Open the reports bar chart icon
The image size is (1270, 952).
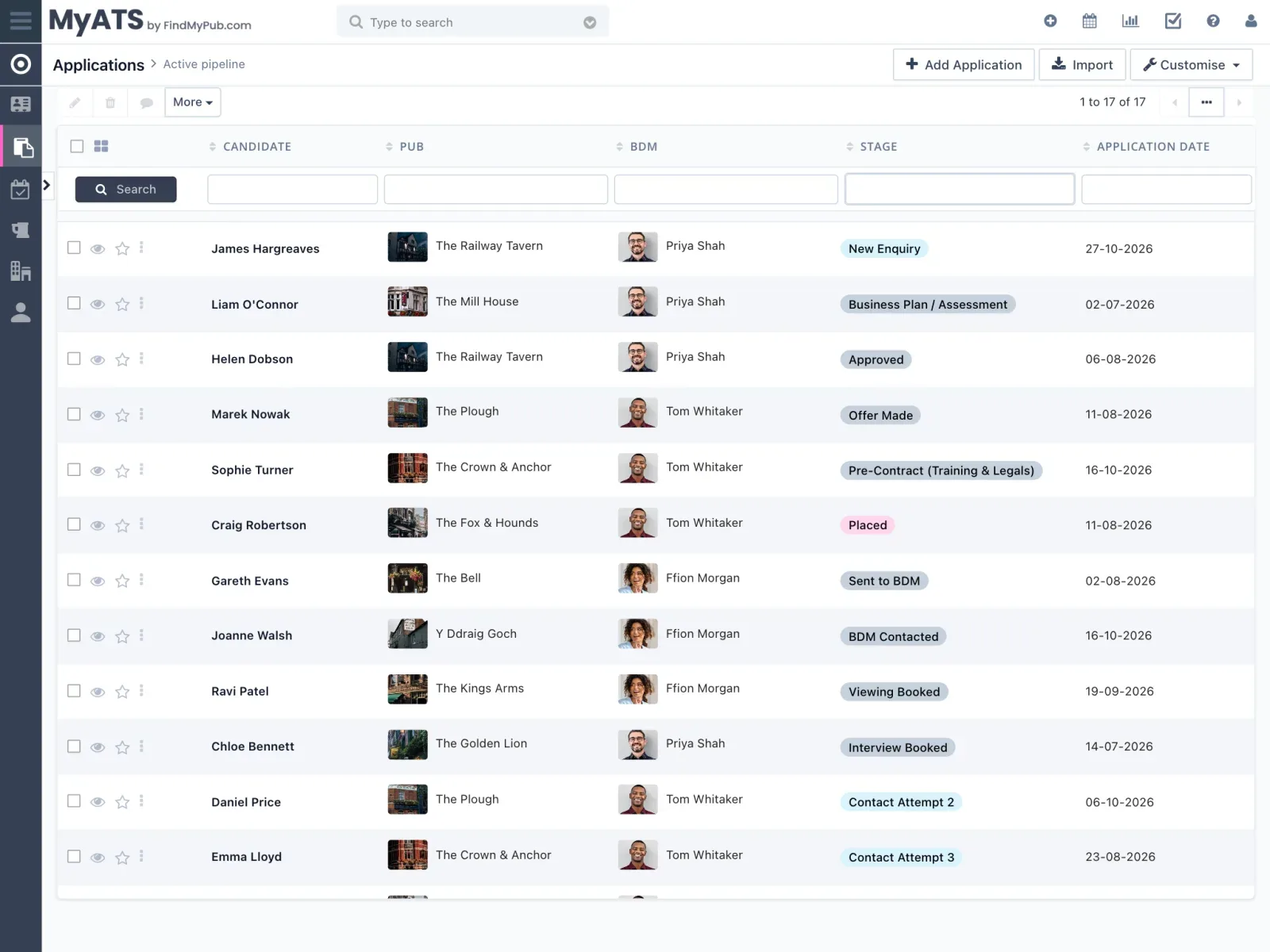(1130, 21)
